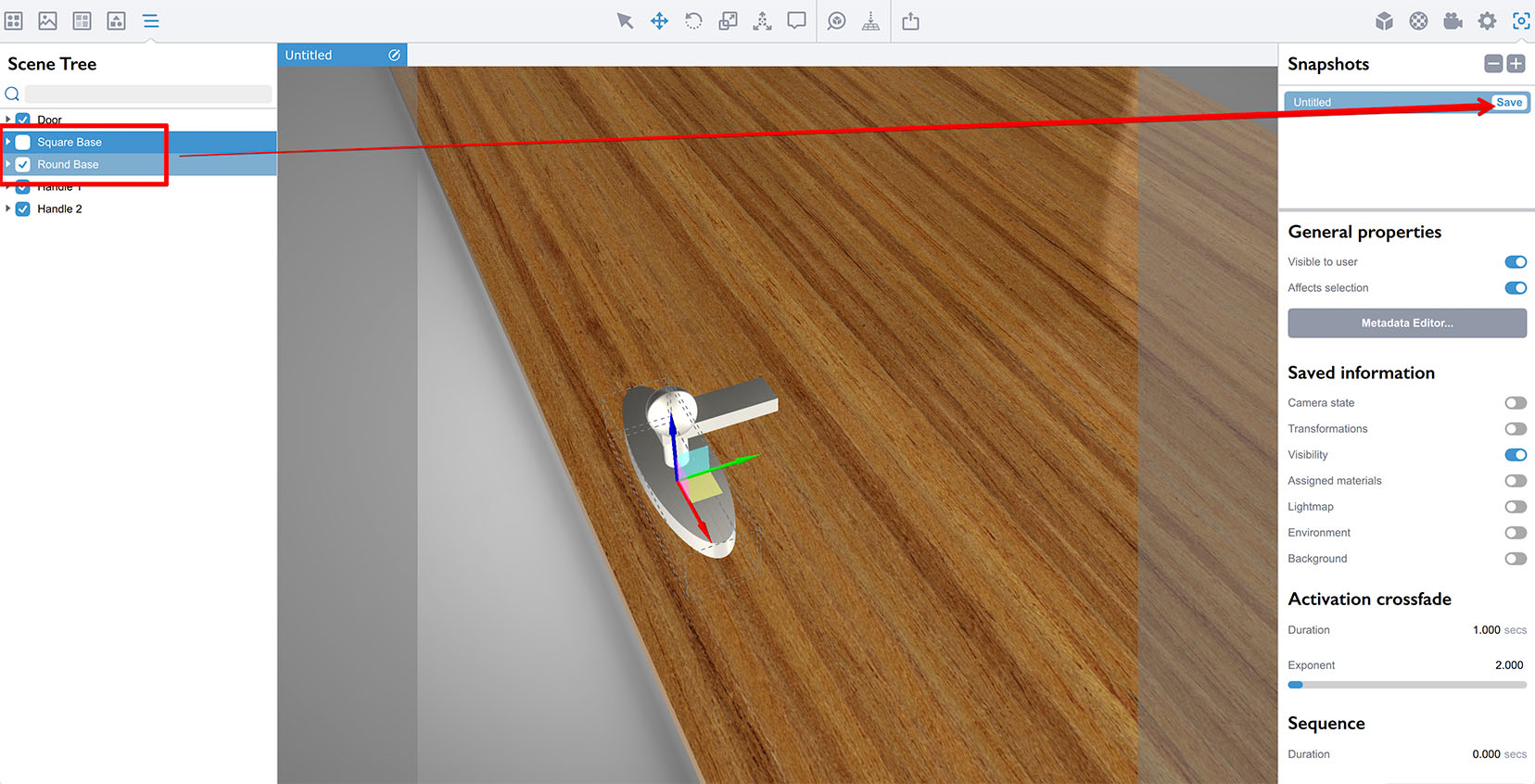This screenshot has width=1535, height=784.
Task: Select the annotation comment tool
Action: pyautogui.click(x=796, y=20)
